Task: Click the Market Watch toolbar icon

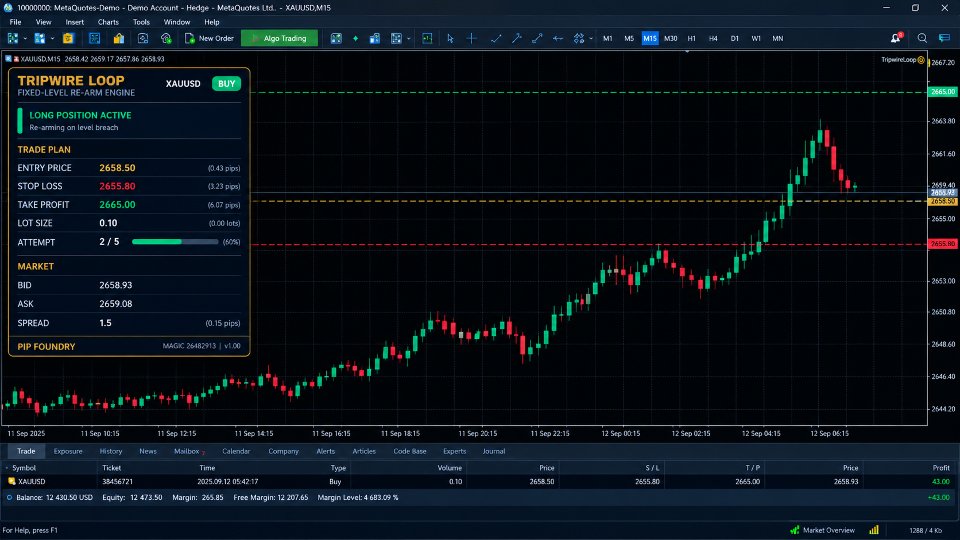Action: click(94, 38)
